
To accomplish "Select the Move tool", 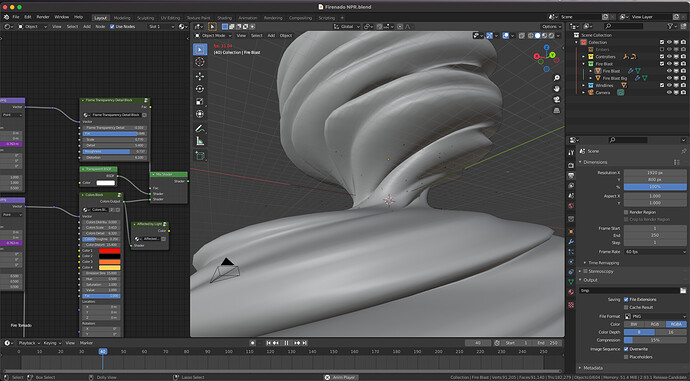I will [x=200, y=76].
